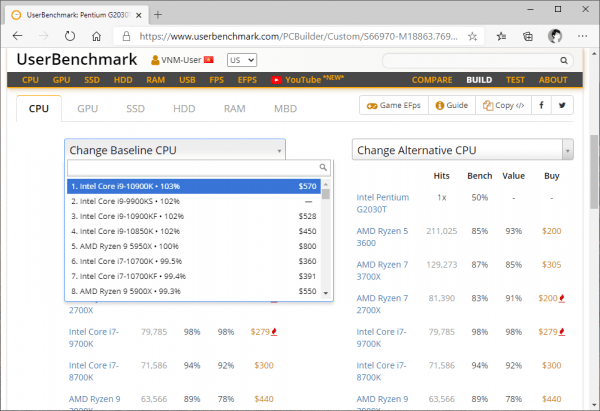Click the page vertical scrollbar thumb
Viewport: 600px width, 411px height.
[x=594, y=172]
